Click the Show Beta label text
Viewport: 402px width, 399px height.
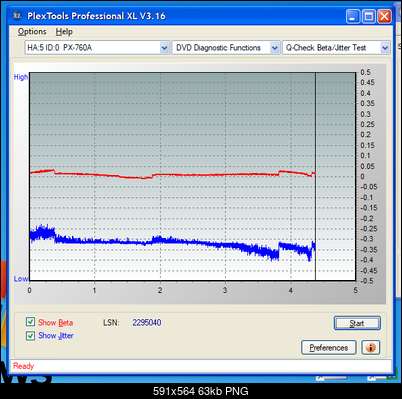tap(55, 323)
